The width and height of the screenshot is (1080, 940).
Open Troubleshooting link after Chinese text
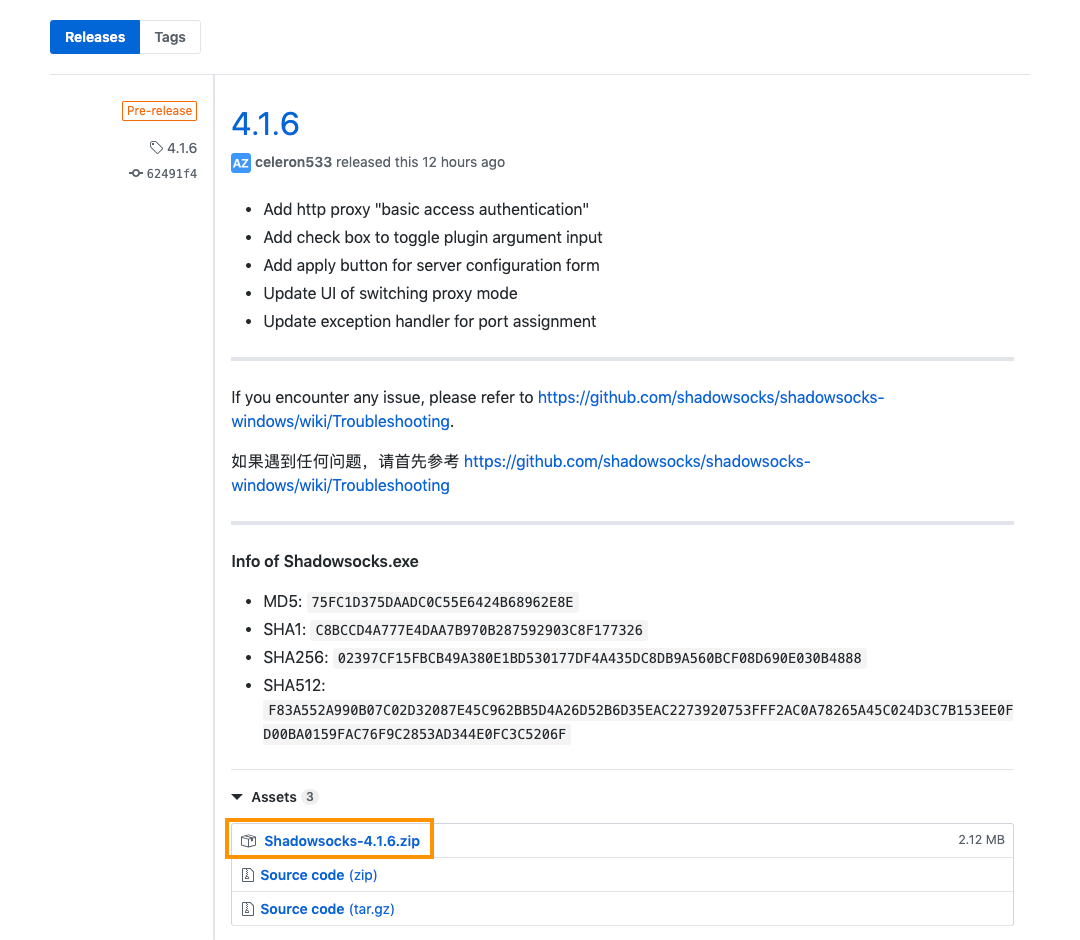coord(521,473)
